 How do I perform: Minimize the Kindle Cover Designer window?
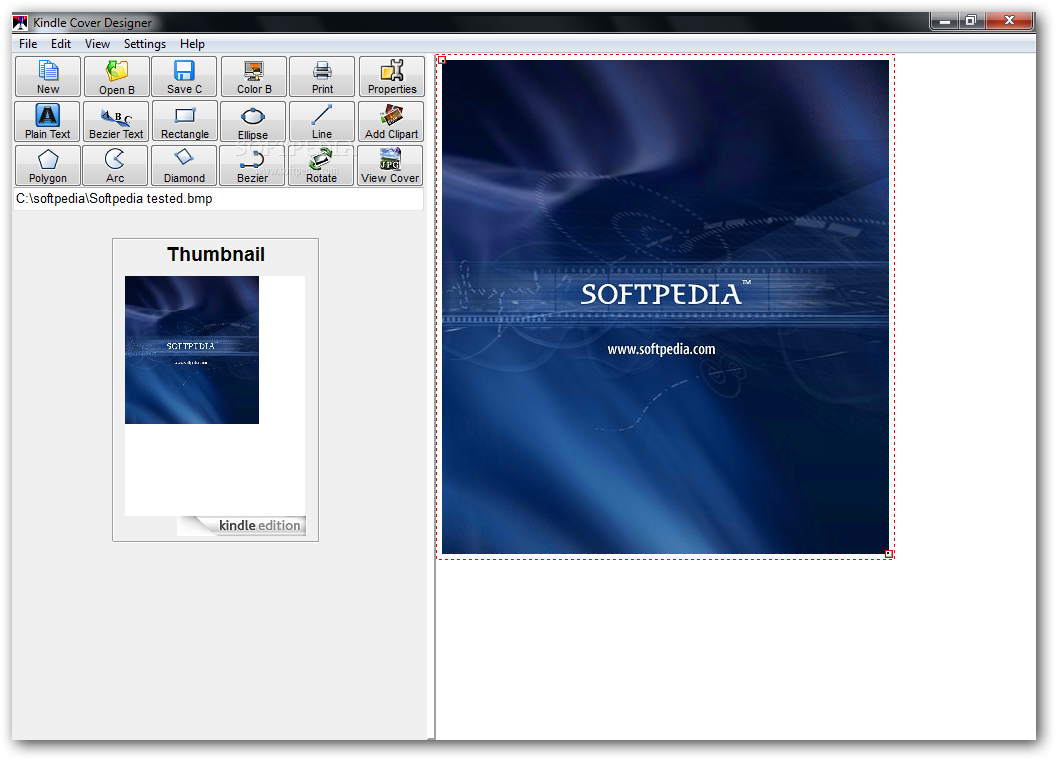click(945, 21)
